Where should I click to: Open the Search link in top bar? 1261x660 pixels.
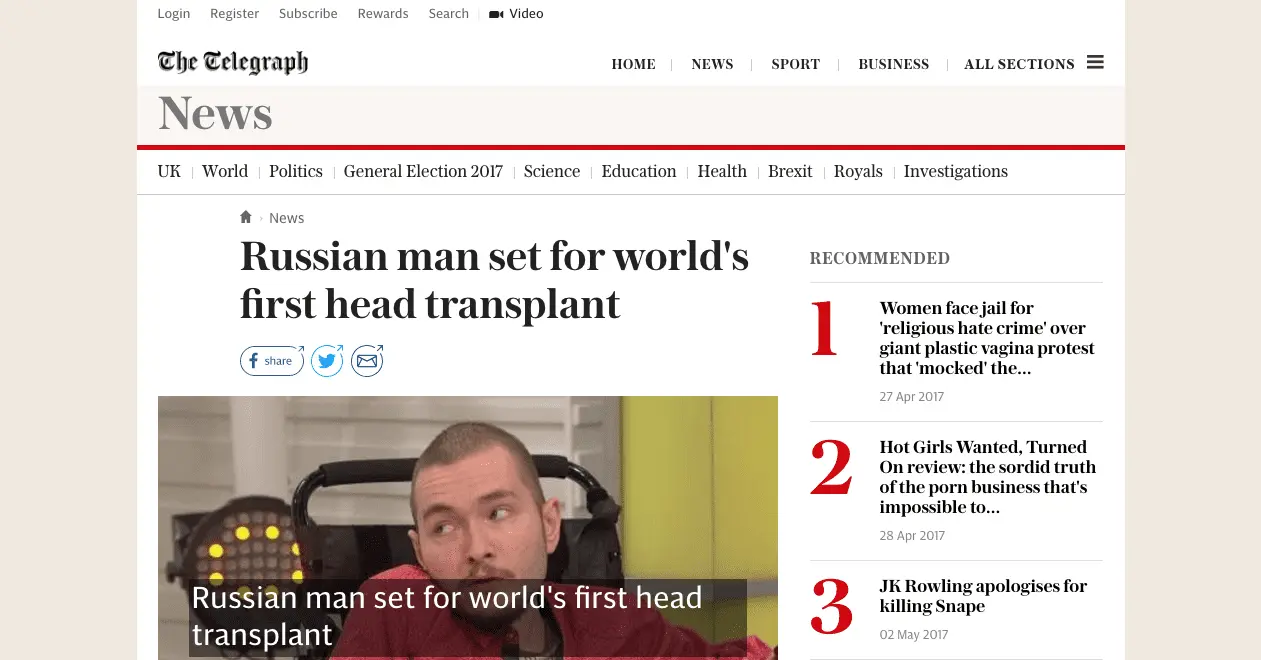click(449, 14)
